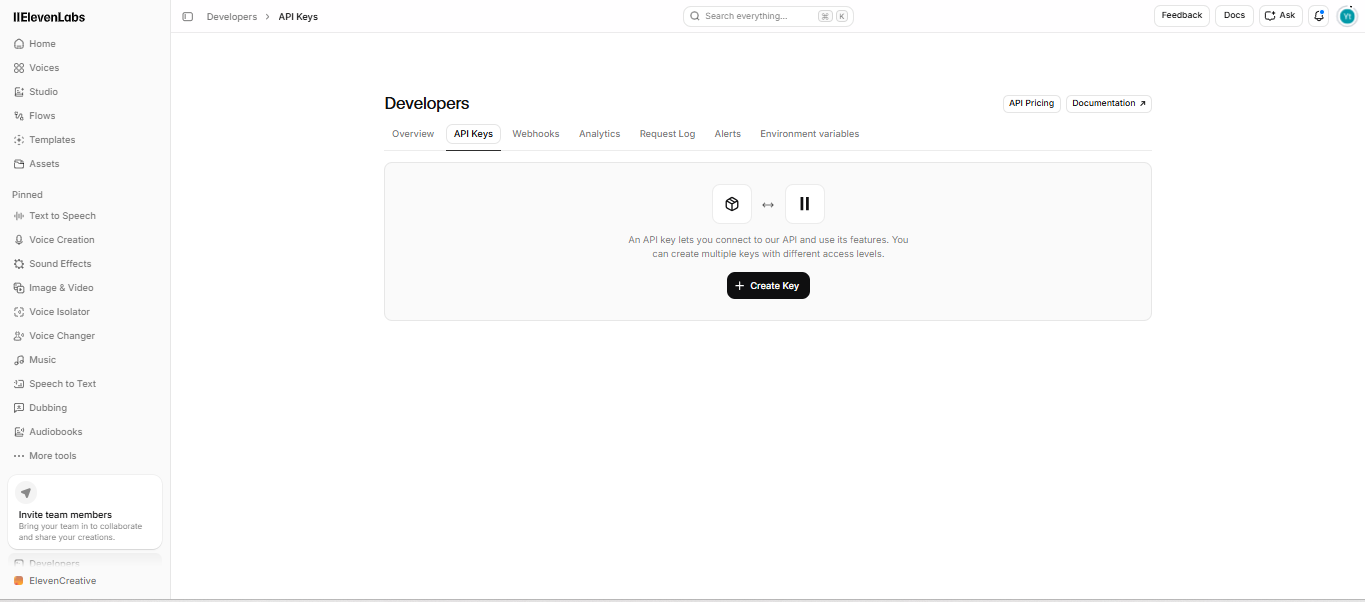The image size is (1365, 602).
Task: Open Text to Speech icon
Action: (19, 216)
